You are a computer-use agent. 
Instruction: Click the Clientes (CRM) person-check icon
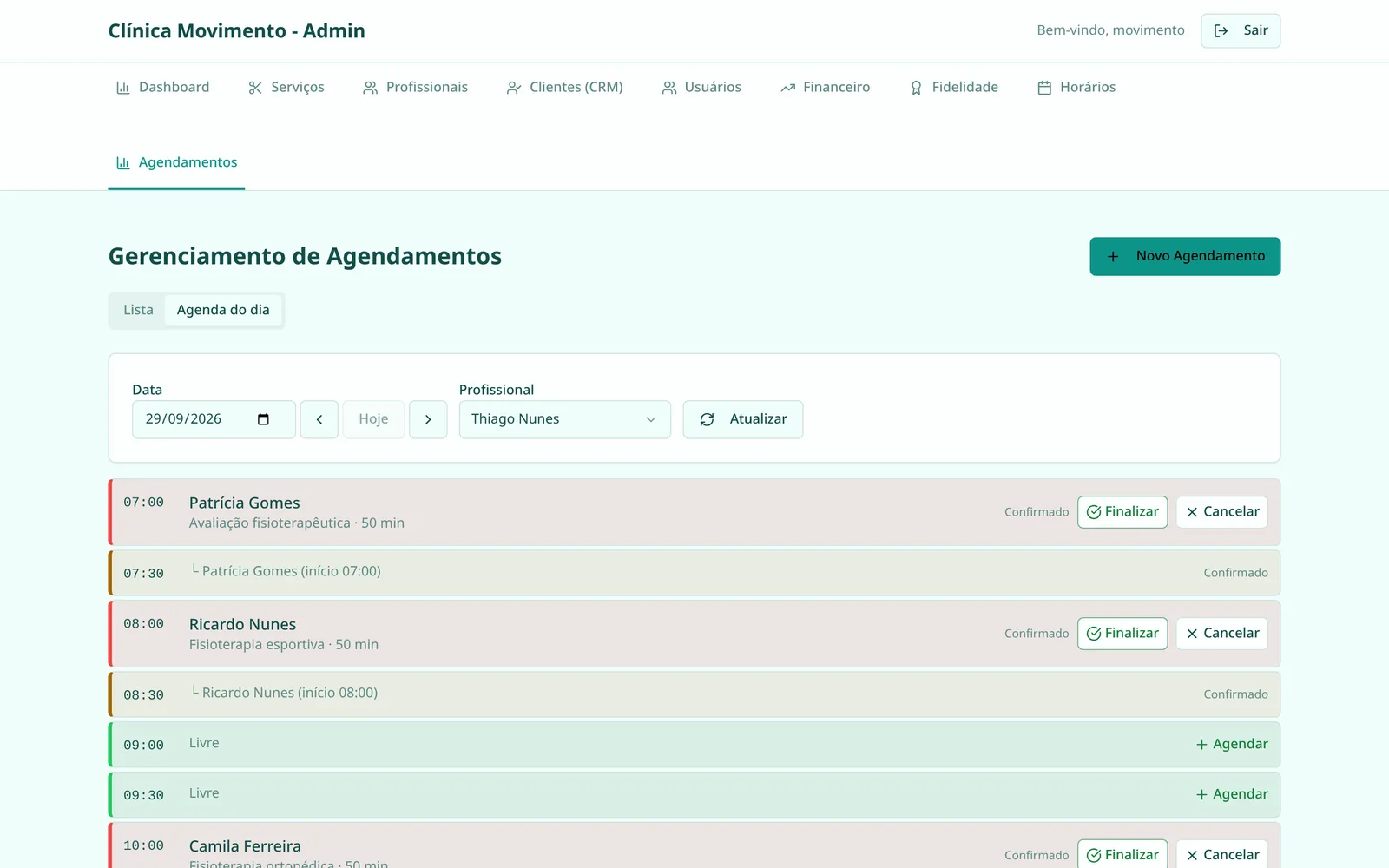point(514,88)
